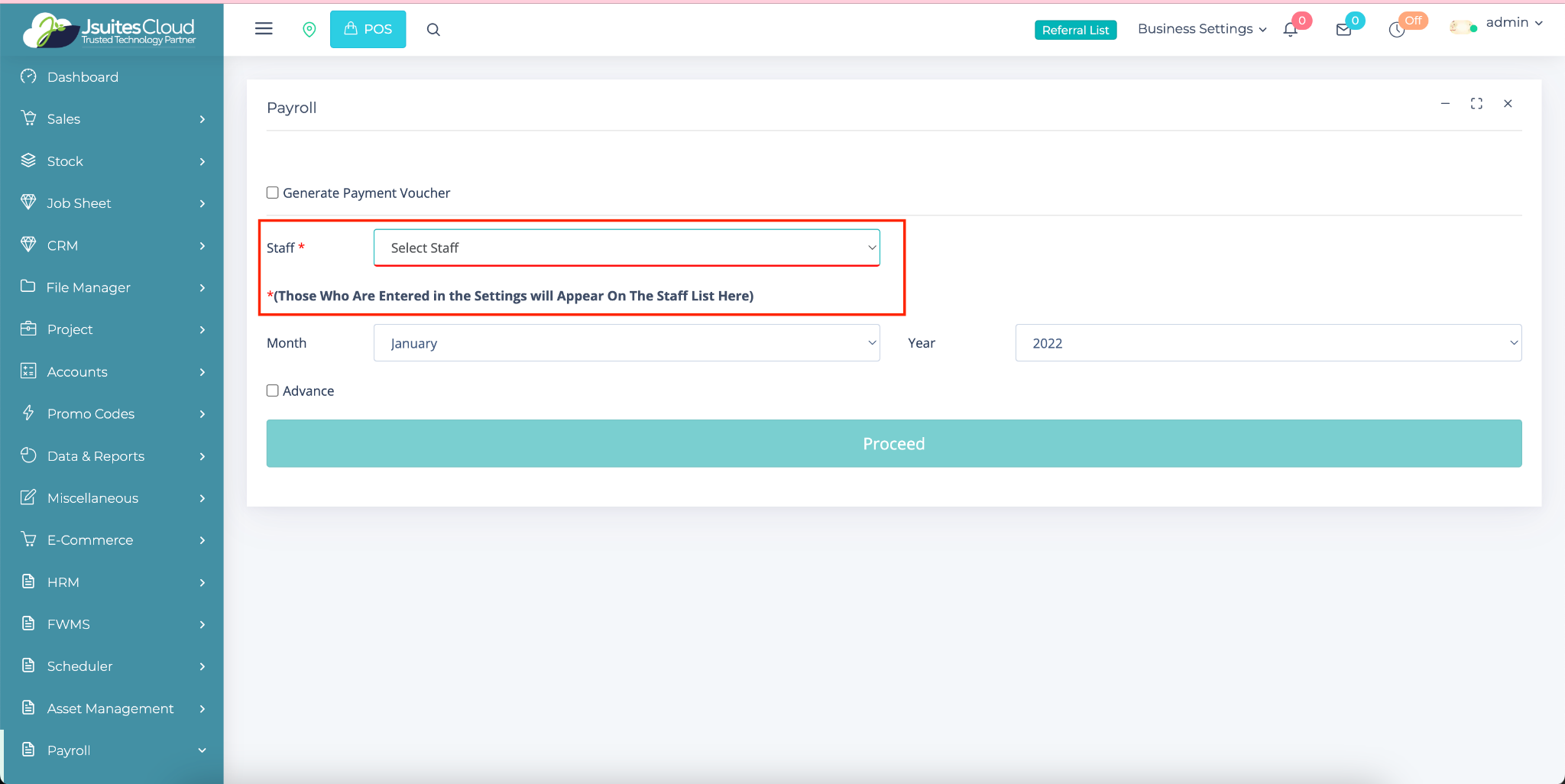Click the Proceed button

893,443
